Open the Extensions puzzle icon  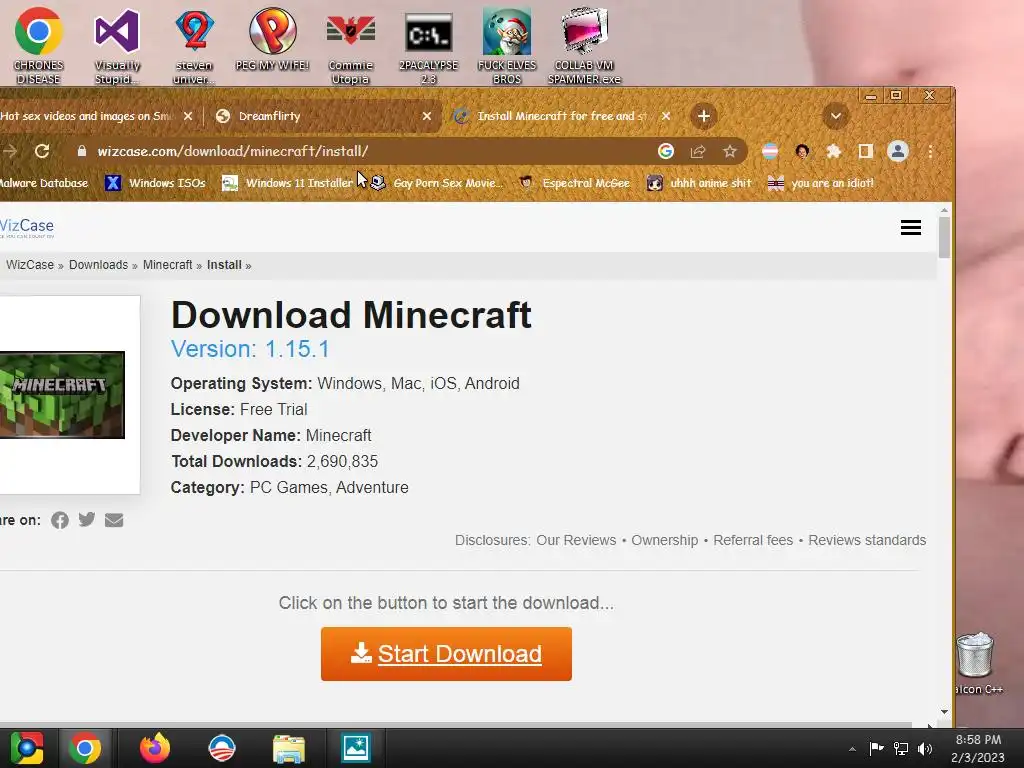(833, 152)
